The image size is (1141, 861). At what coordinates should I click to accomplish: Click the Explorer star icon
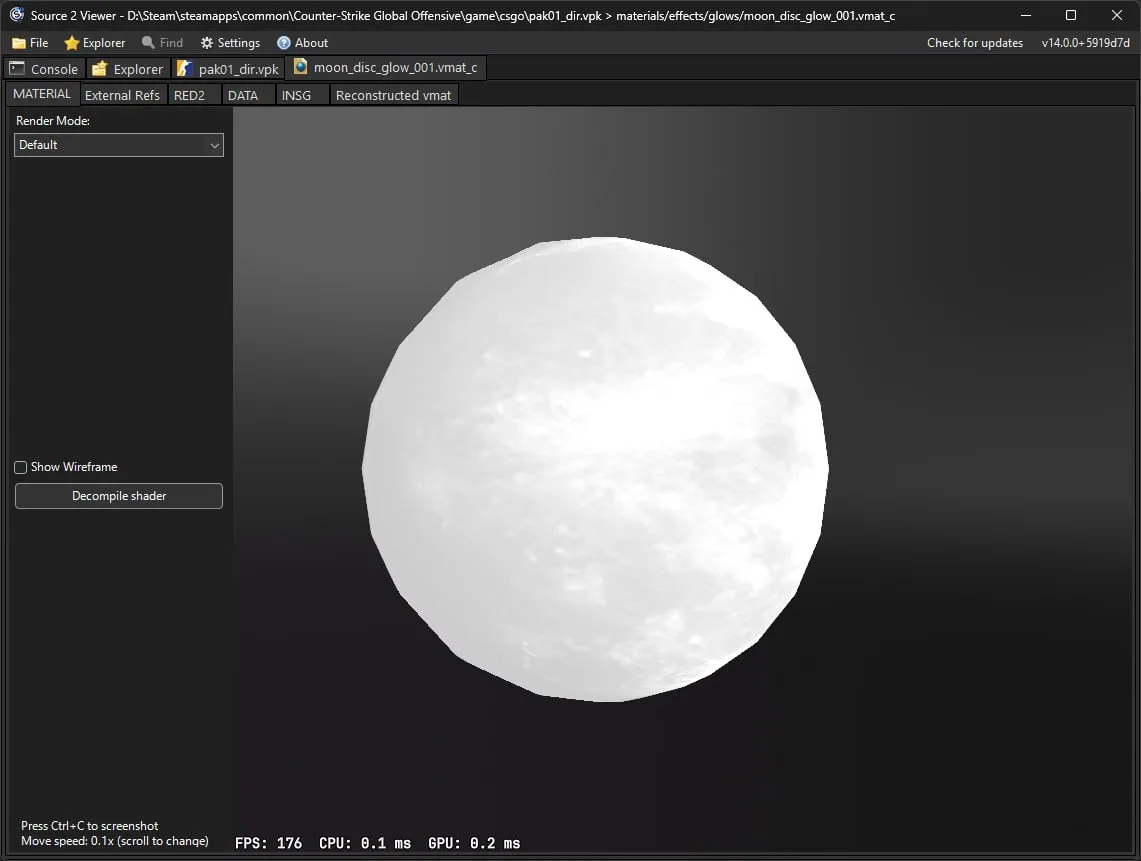click(x=71, y=43)
